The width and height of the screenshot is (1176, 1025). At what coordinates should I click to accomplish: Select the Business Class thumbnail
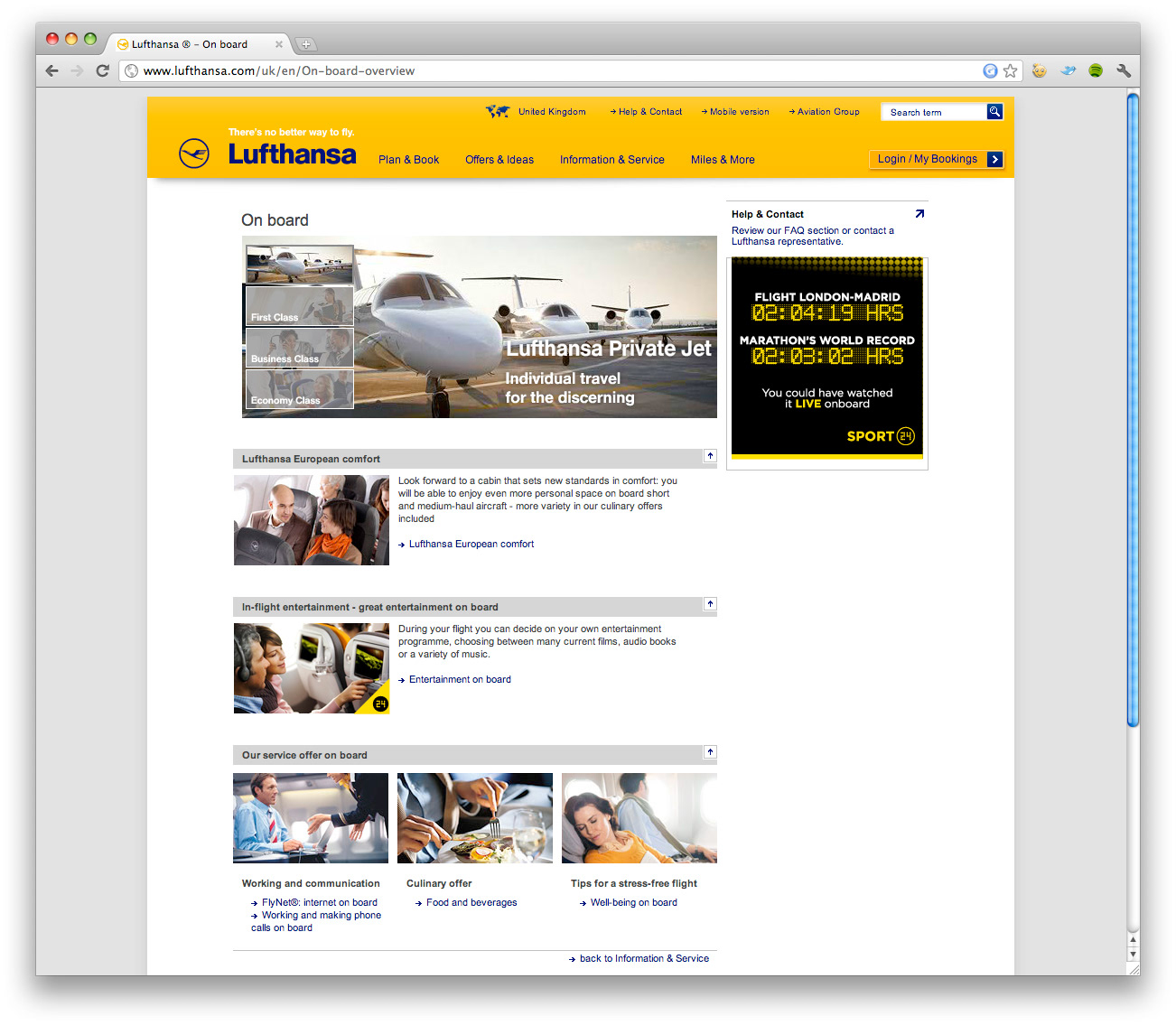click(300, 347)
